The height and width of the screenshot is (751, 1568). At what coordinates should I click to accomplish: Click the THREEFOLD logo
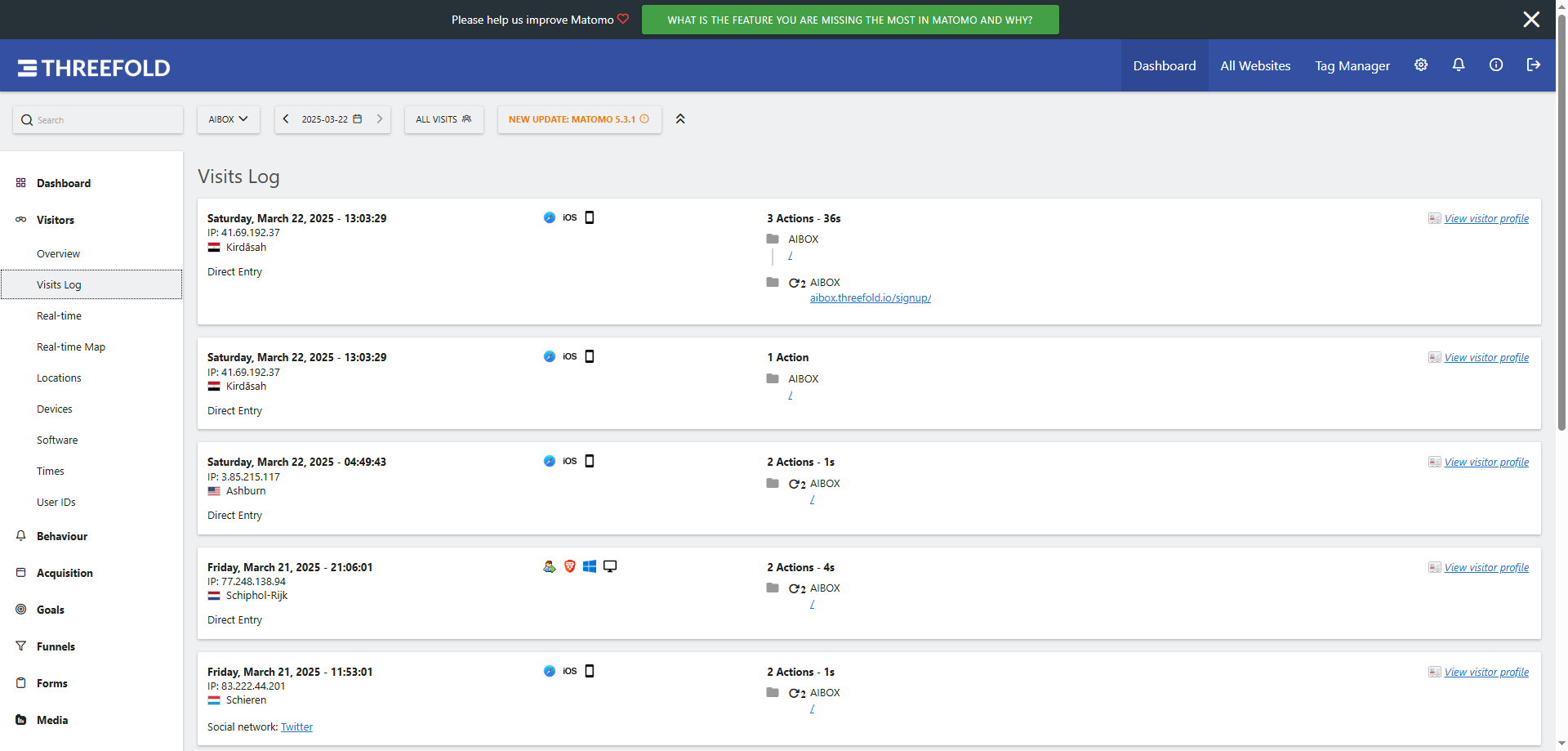[94, 68]
